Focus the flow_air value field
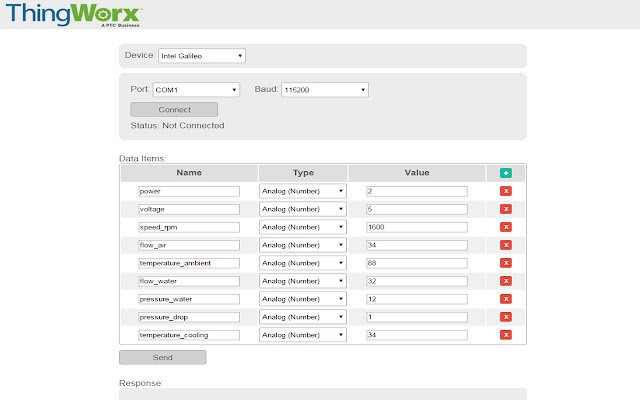This screenshot has height=400, width=640. click(x=417, y=245)
